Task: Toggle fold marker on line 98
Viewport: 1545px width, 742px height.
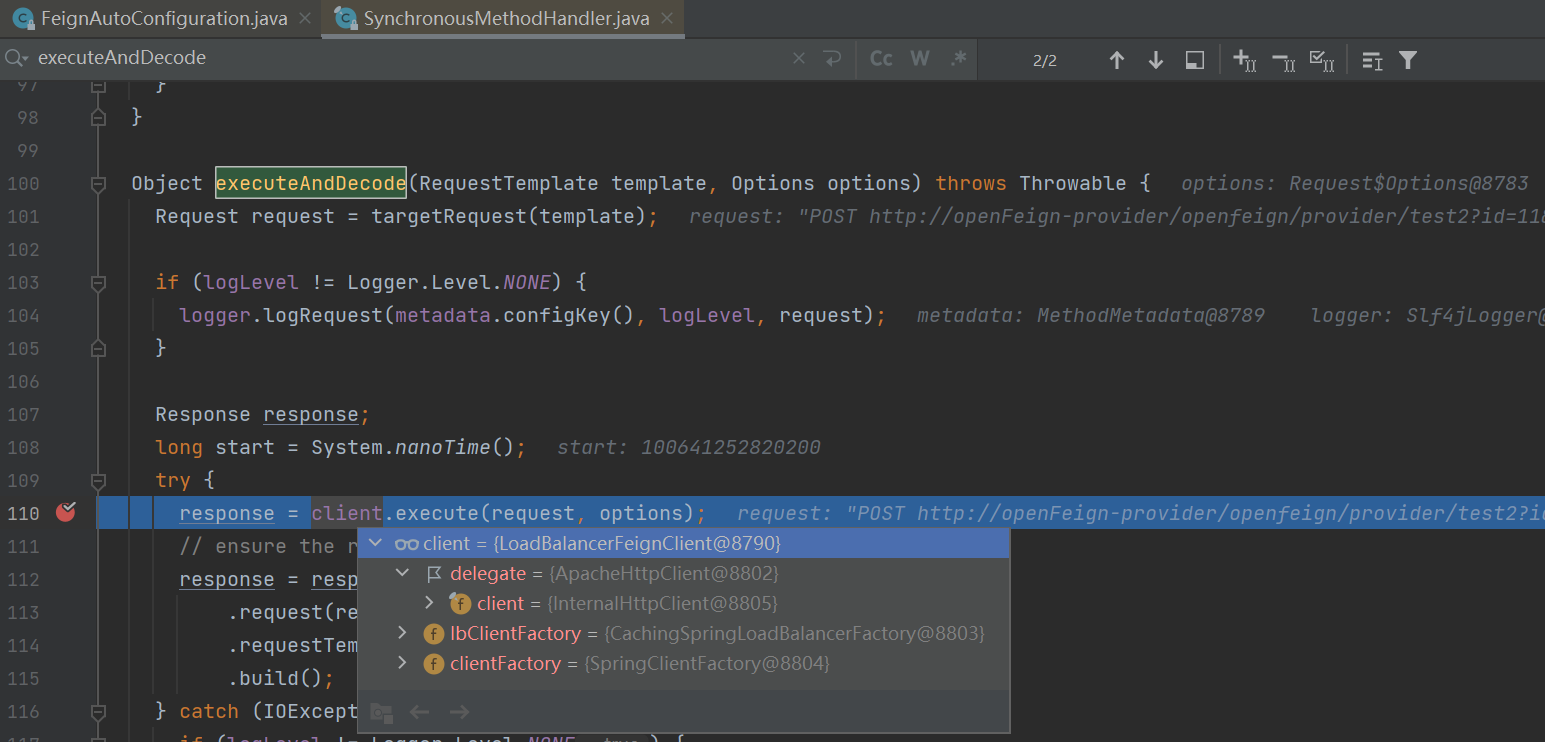Action: (x=98, y=118)
